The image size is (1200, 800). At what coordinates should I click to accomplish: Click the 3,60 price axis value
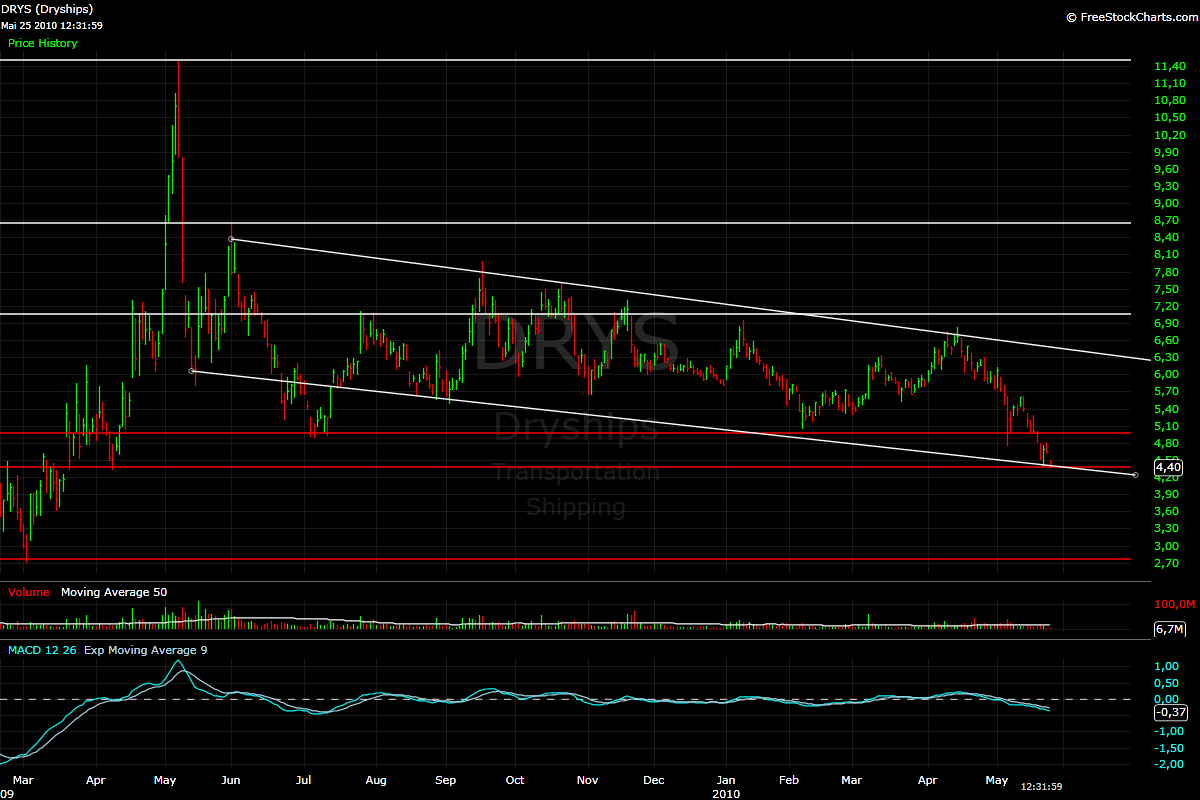[x=1166, y=511]
